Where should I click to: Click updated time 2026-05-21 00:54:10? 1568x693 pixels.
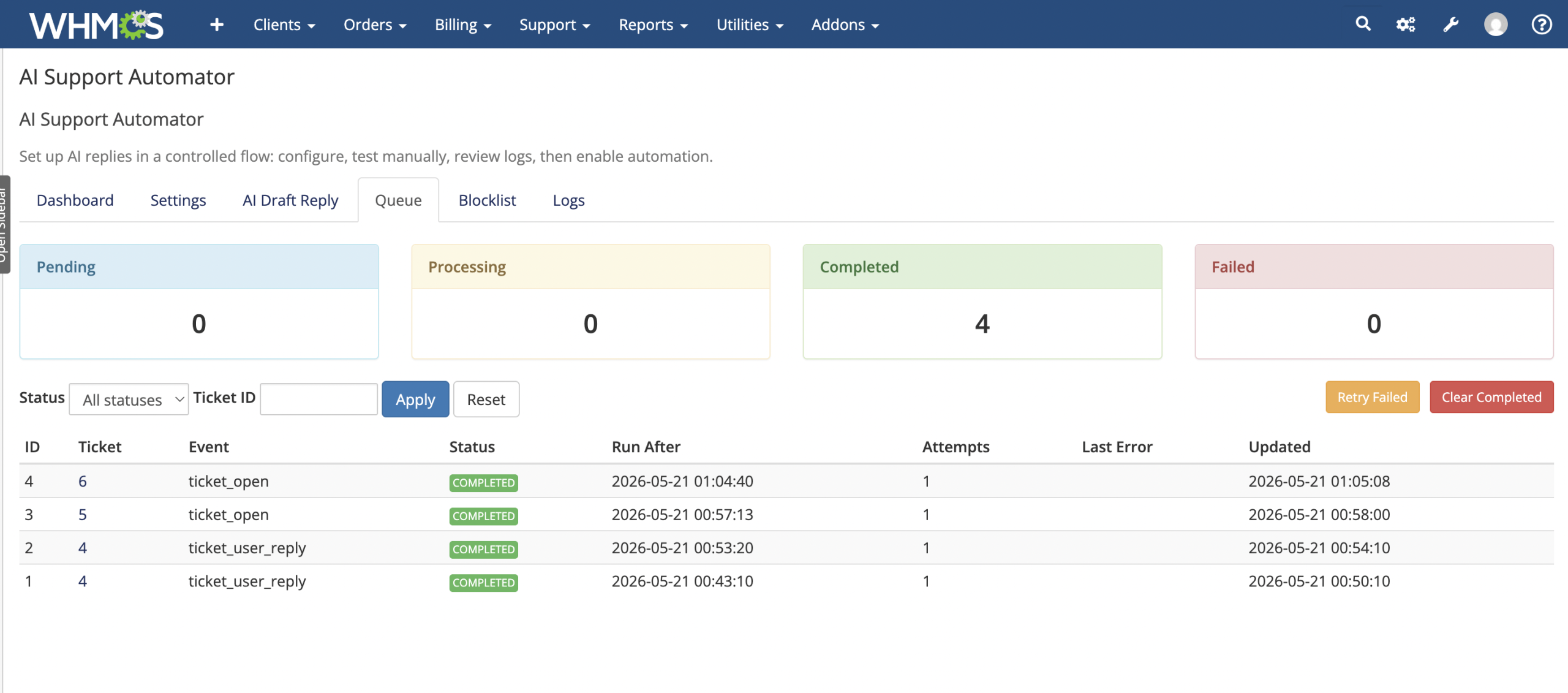(1319, 548)
